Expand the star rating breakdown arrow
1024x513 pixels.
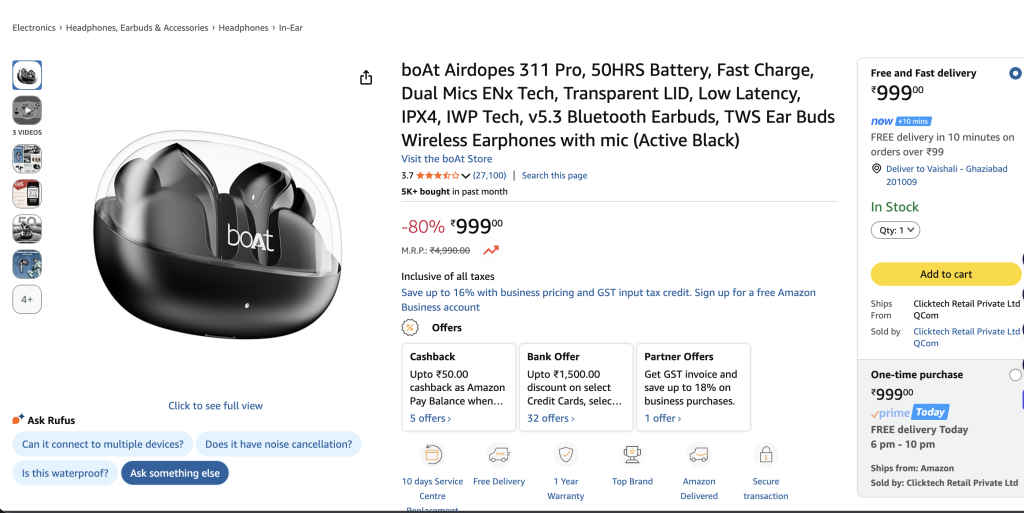(466, 176)
